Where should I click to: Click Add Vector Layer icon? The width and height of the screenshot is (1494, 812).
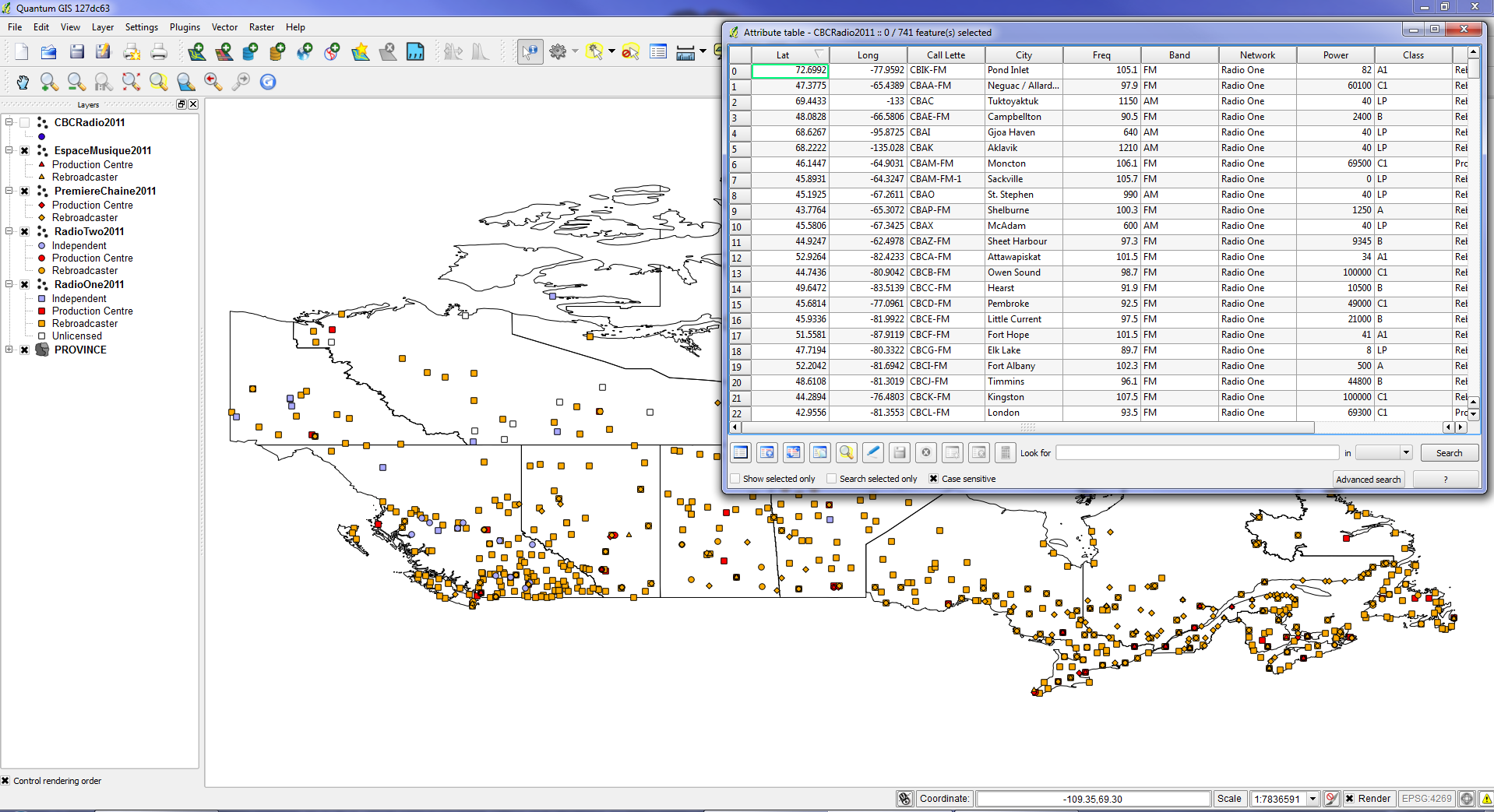tap(196, 52)
